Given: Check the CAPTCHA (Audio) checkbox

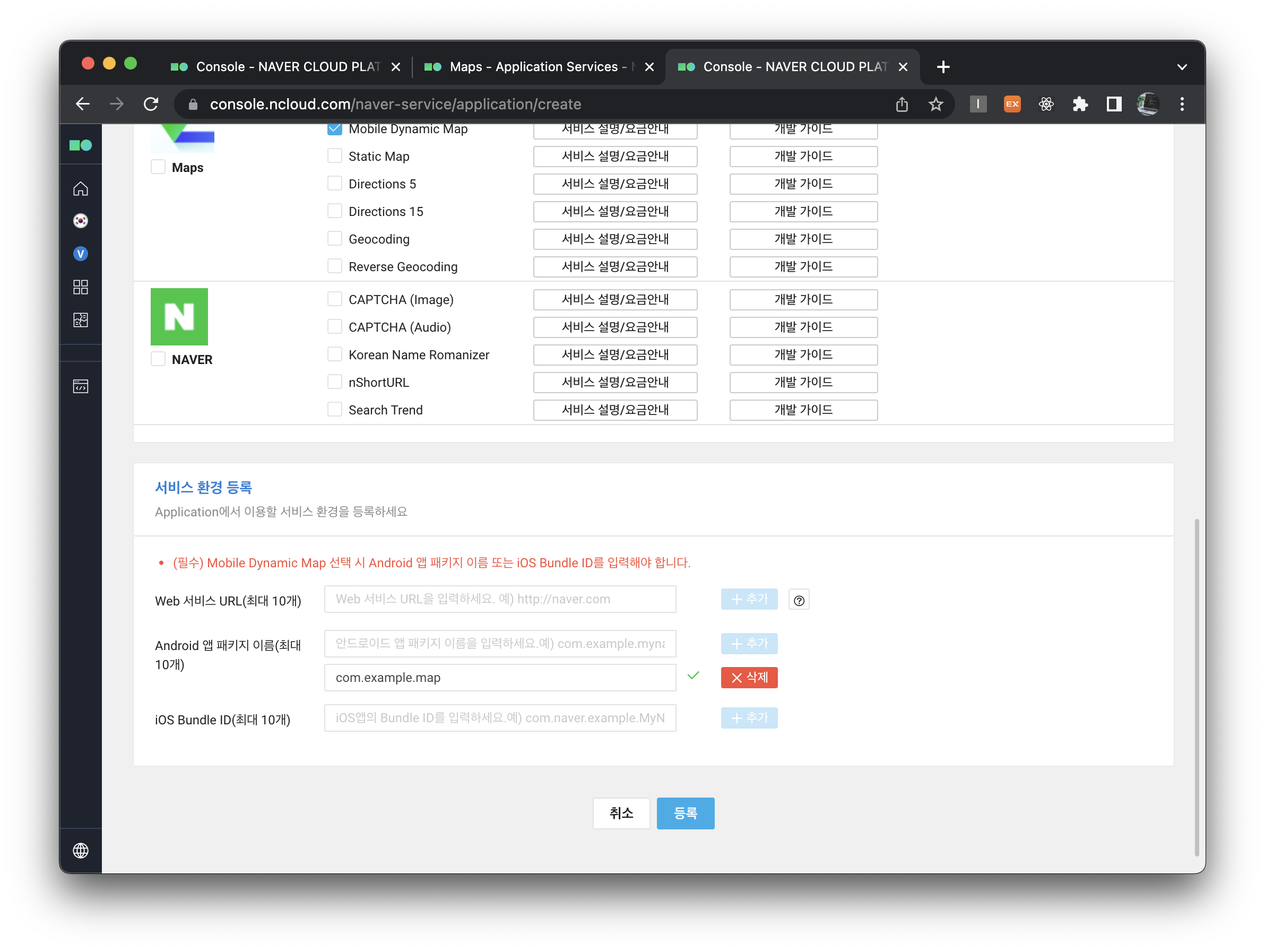Looking at the screenshot, I should coord(334,326).
